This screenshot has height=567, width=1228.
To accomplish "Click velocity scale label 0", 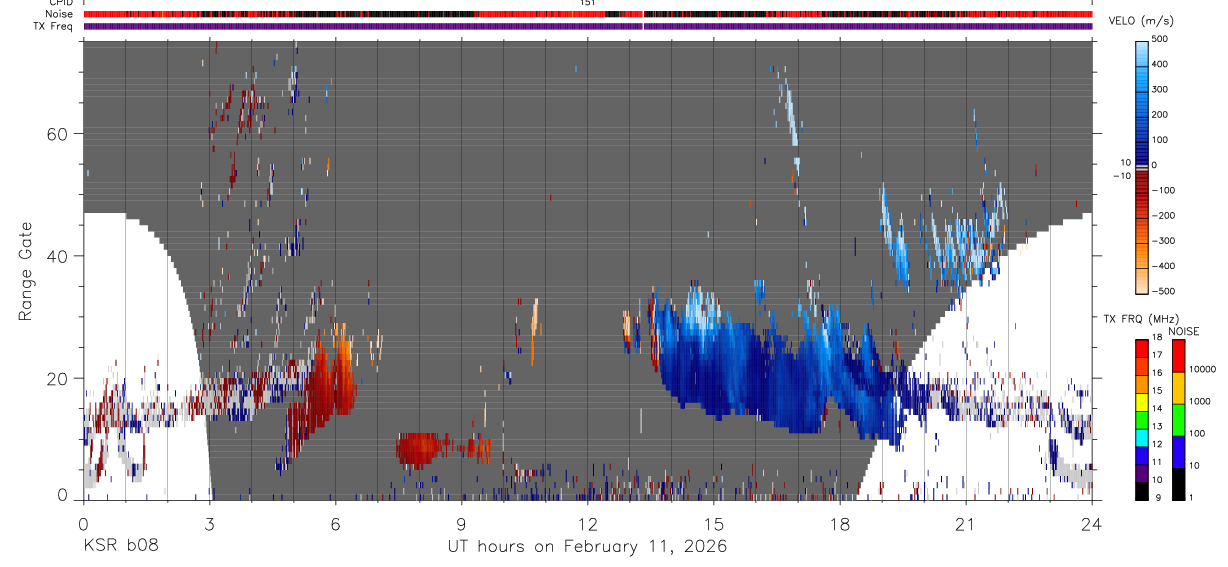I will [x=1154, y=165].
